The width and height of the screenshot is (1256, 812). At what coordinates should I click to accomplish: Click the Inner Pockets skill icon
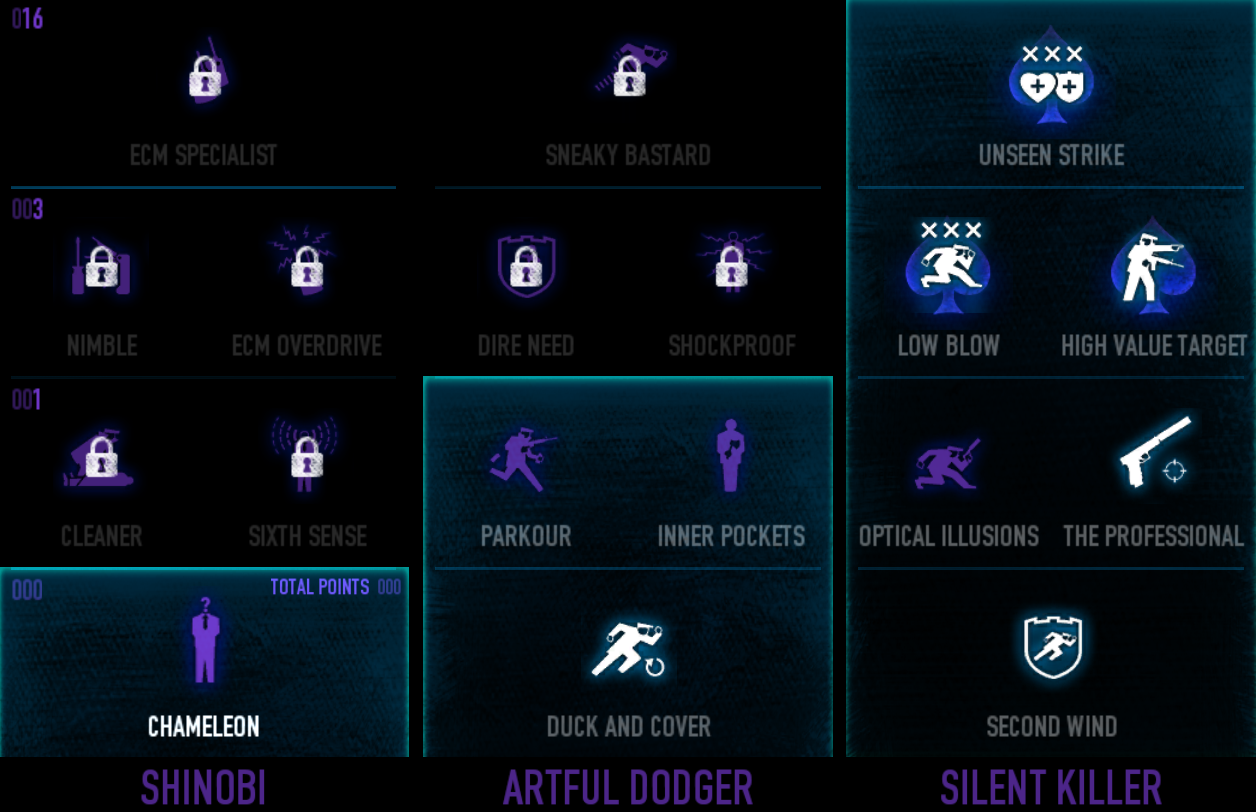[x=731, y=455]
